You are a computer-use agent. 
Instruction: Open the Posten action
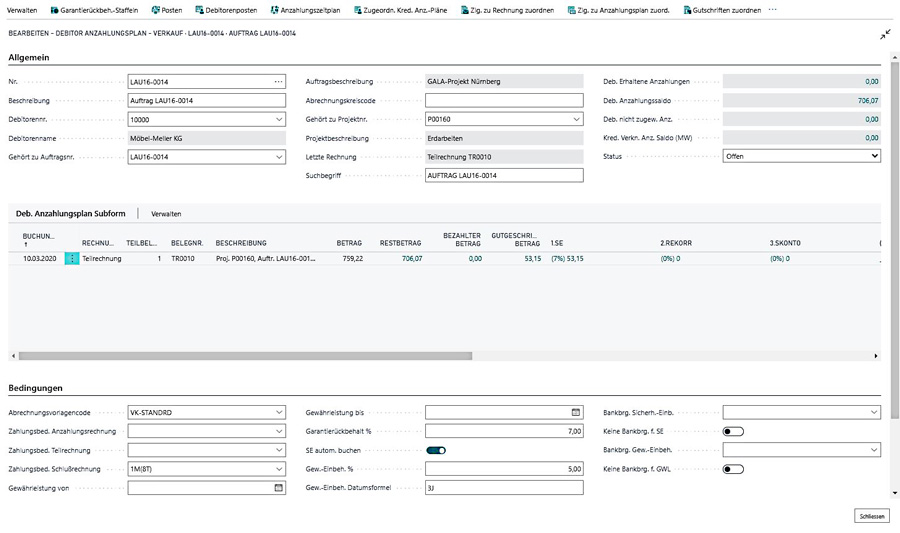167,10
